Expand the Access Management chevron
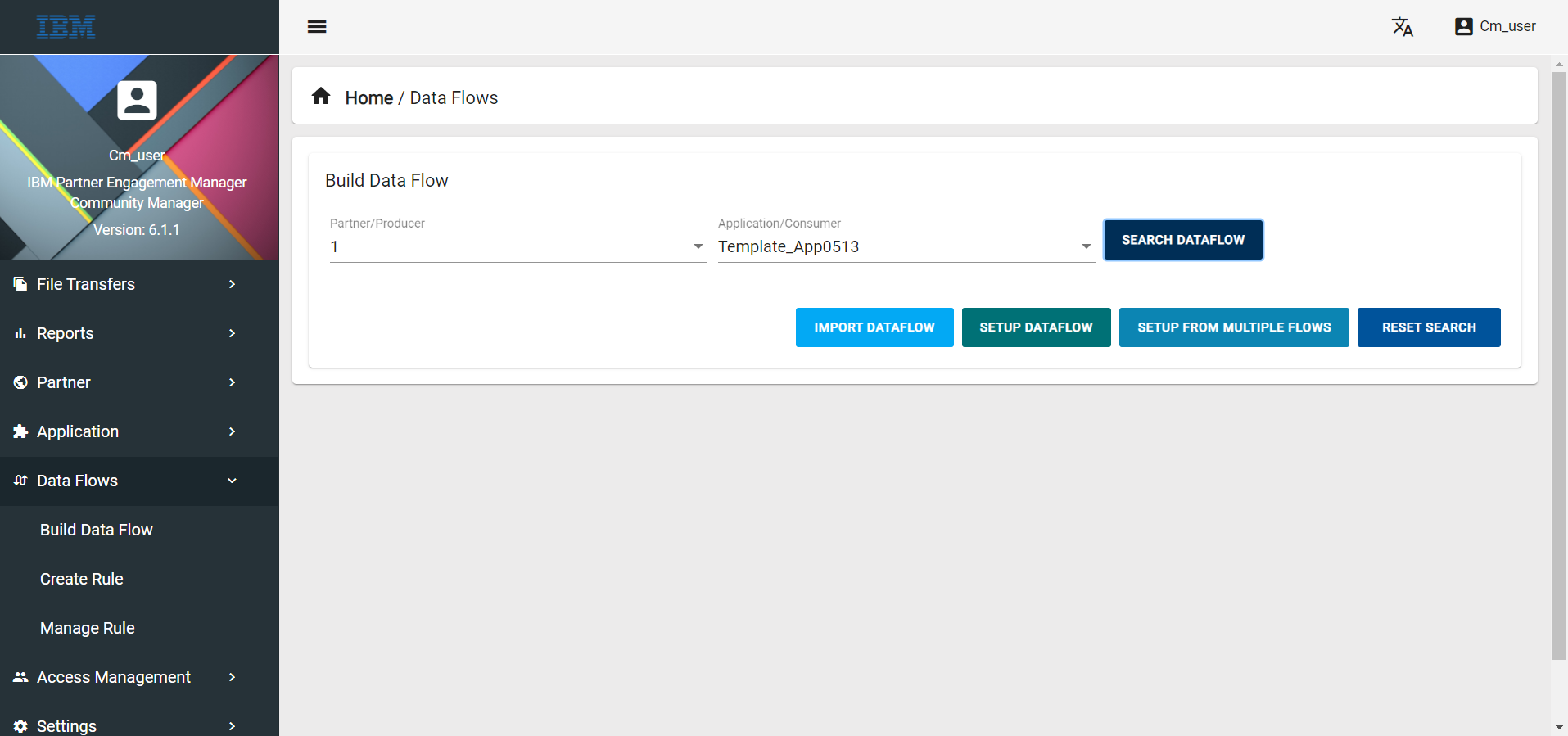1568x736 pixels. pyautogui.click(x=232, y=677)
